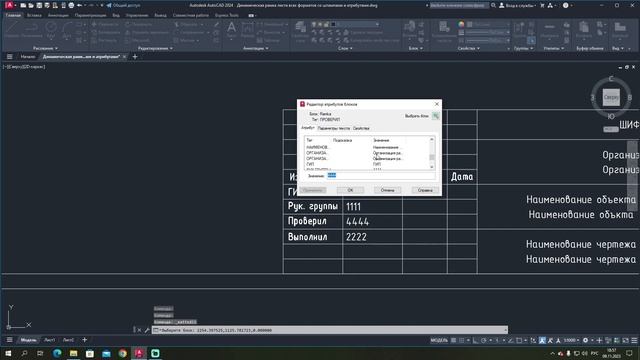This screenshot has width=640, height=360.
Task: Expand the Блок panel dropdown
Action: tap(416, 48)
